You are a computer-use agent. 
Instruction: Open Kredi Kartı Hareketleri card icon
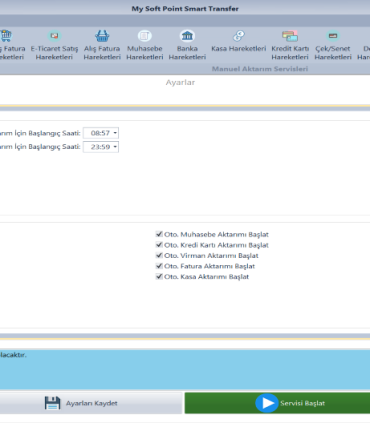pyautogui.click(x=290, y=36)
